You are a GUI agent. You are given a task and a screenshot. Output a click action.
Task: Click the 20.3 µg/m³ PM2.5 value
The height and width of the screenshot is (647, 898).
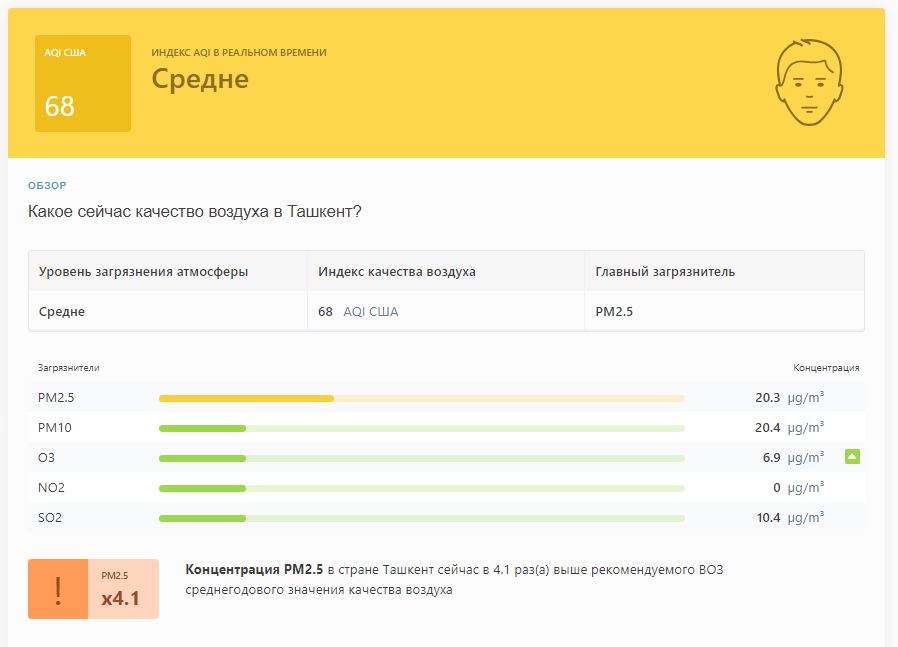pyautogui.click(x=790, y=397)
